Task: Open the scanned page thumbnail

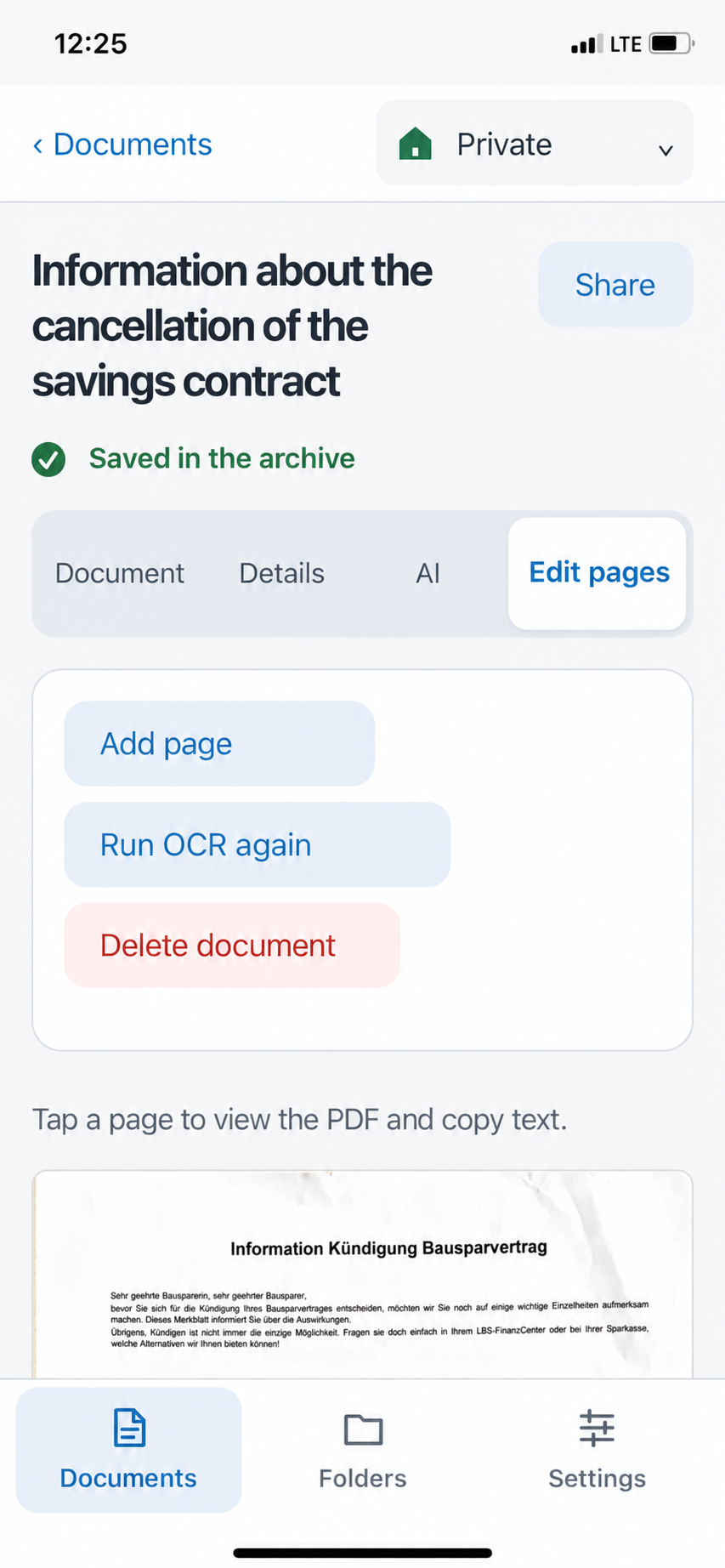Action: (x=363, y=1274)
